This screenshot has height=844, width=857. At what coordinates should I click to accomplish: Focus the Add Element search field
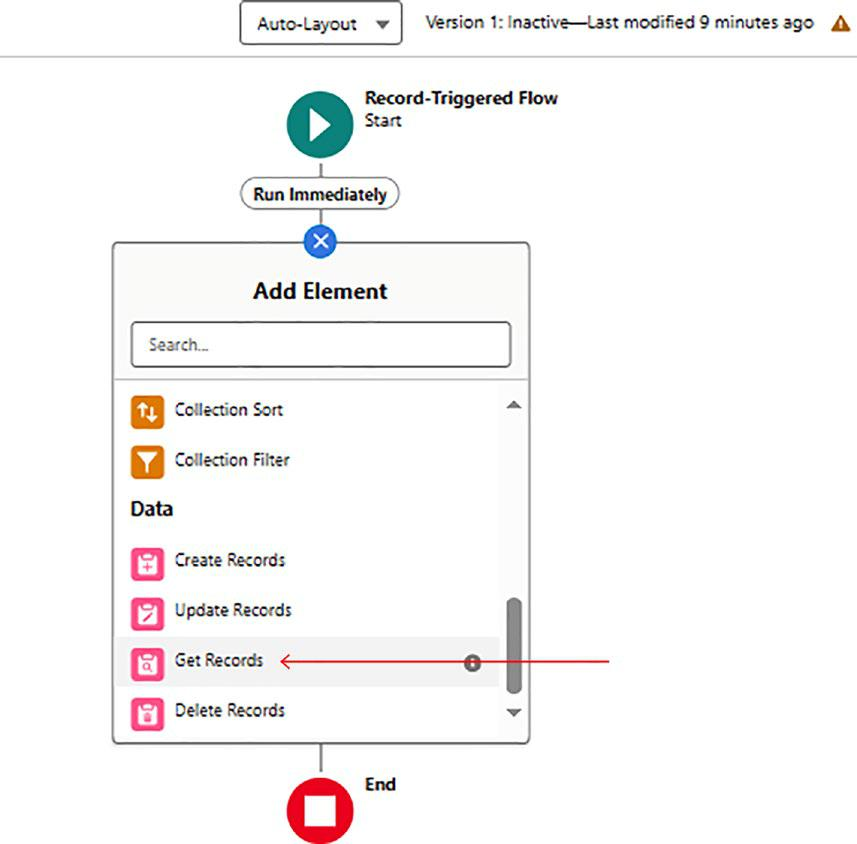pos(321,344)
